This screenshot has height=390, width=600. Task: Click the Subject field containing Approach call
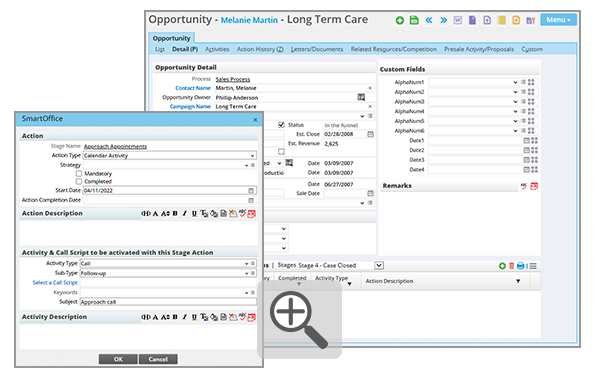point(168,302)
